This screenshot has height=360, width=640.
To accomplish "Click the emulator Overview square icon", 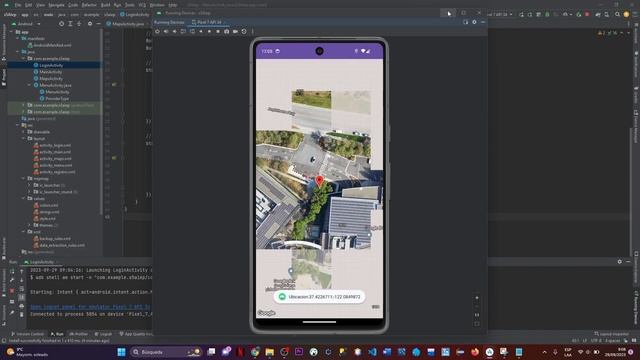I will coord(218,31).
